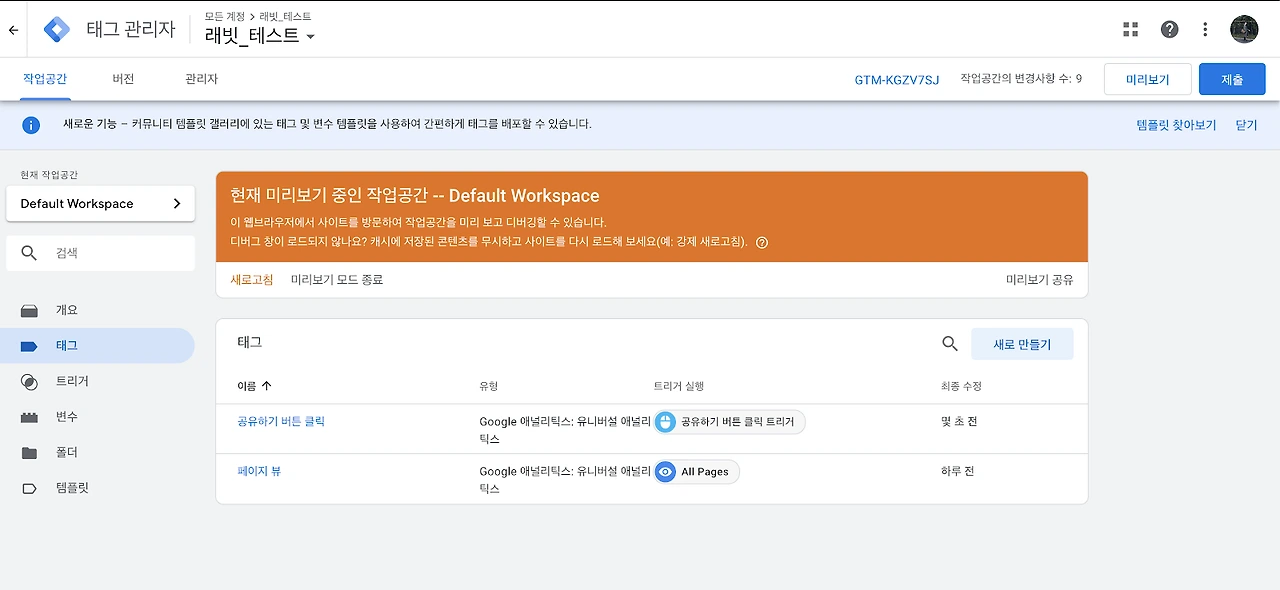Screen dimensions: 1280x590
Task: Click the 템플릿 template icon
Action: [x=29, y=488]
